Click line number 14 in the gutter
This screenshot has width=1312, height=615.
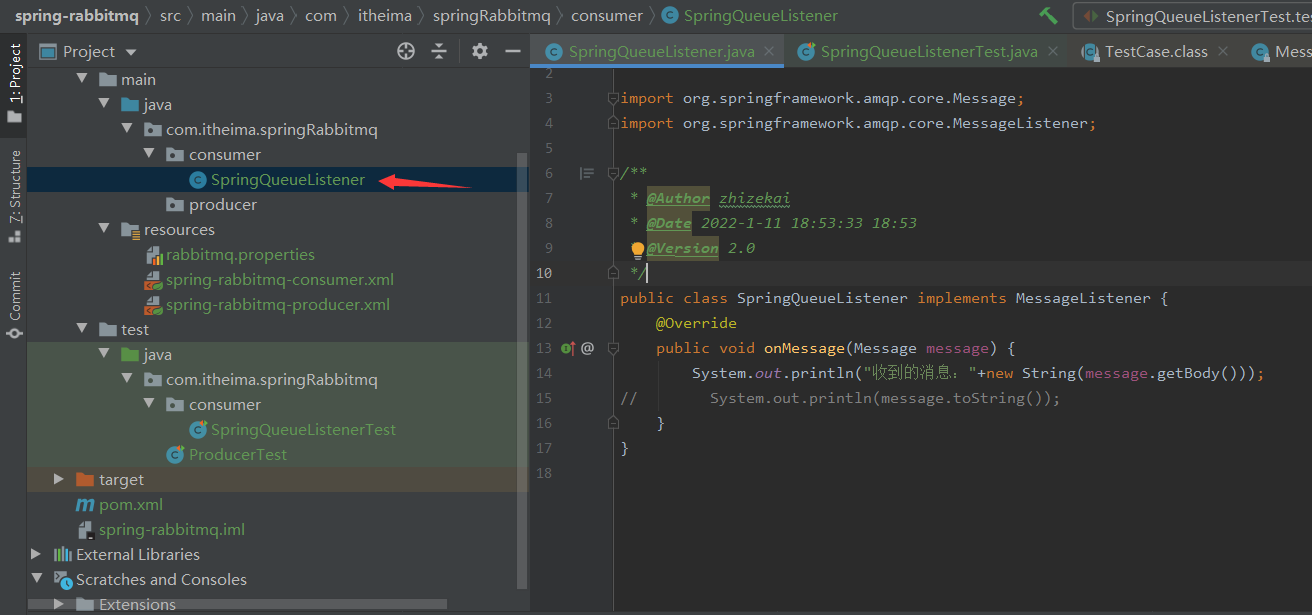tap(543, 373)
